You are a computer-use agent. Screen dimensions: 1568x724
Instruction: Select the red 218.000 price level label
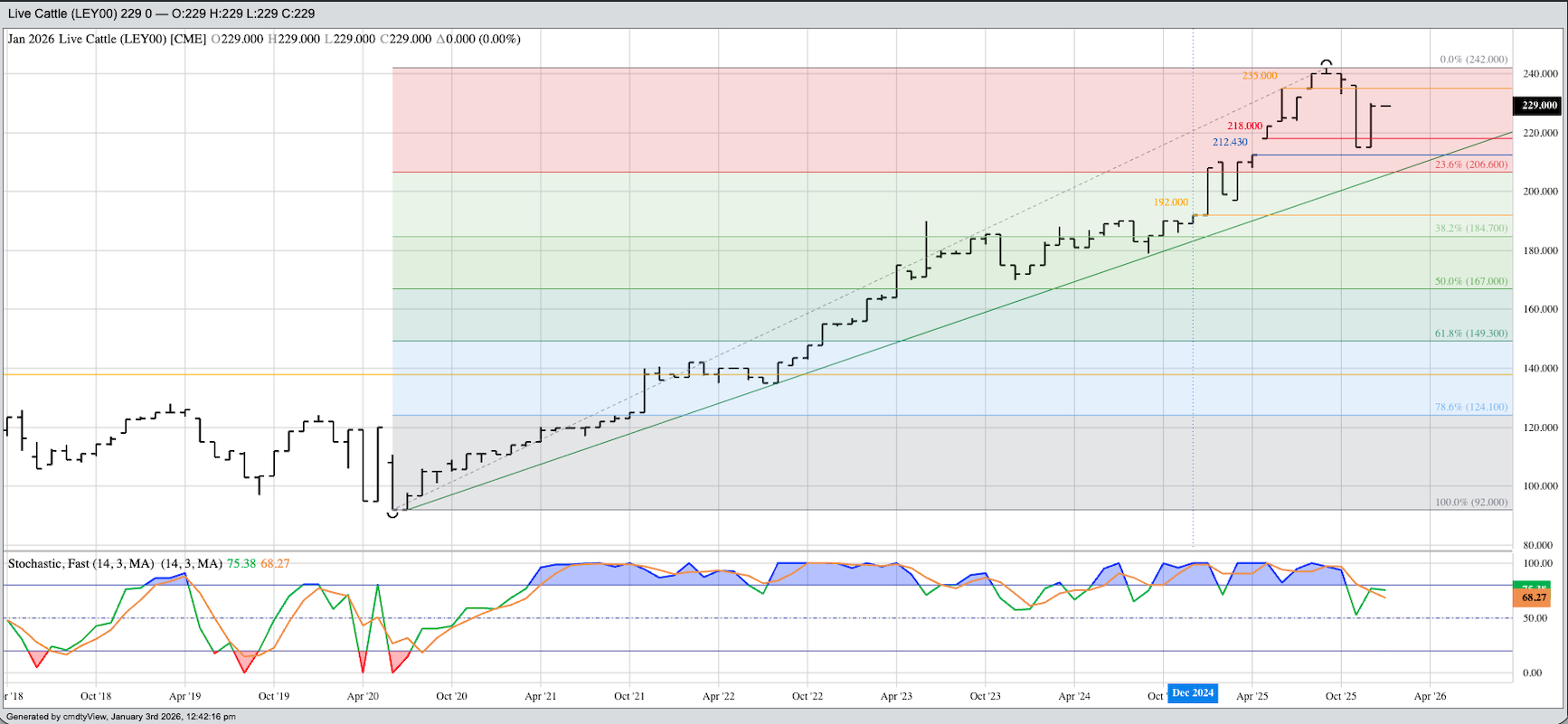pyautogui.click(x=1244, y=127)
